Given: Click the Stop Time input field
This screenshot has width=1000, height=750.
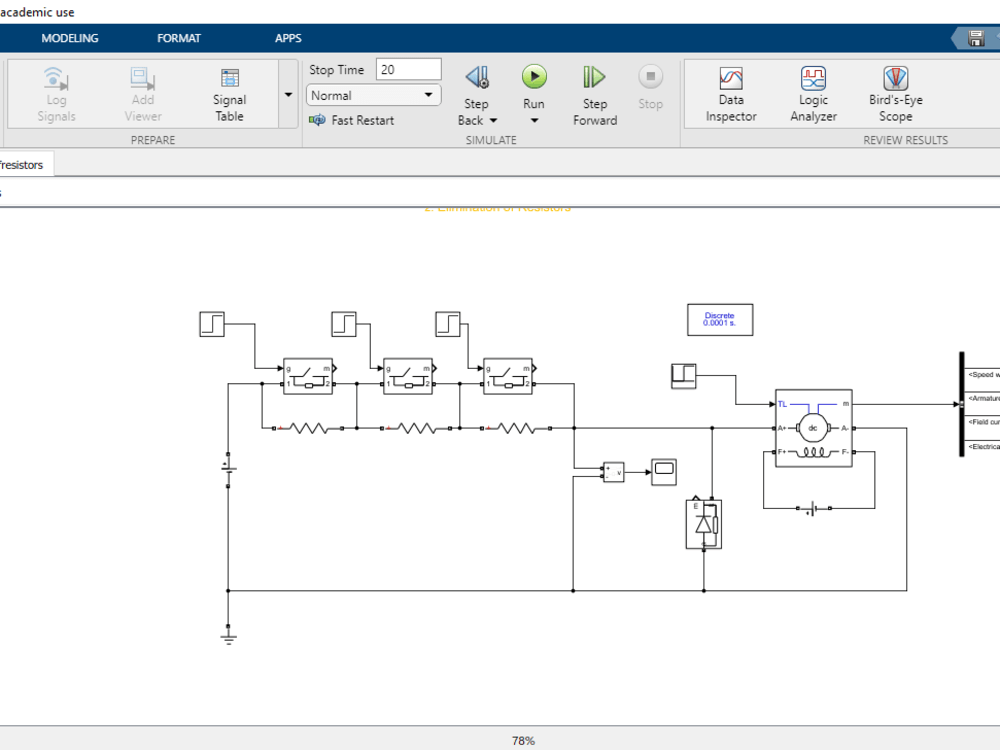Looking at the screenshot, I should tap(408, 70).
